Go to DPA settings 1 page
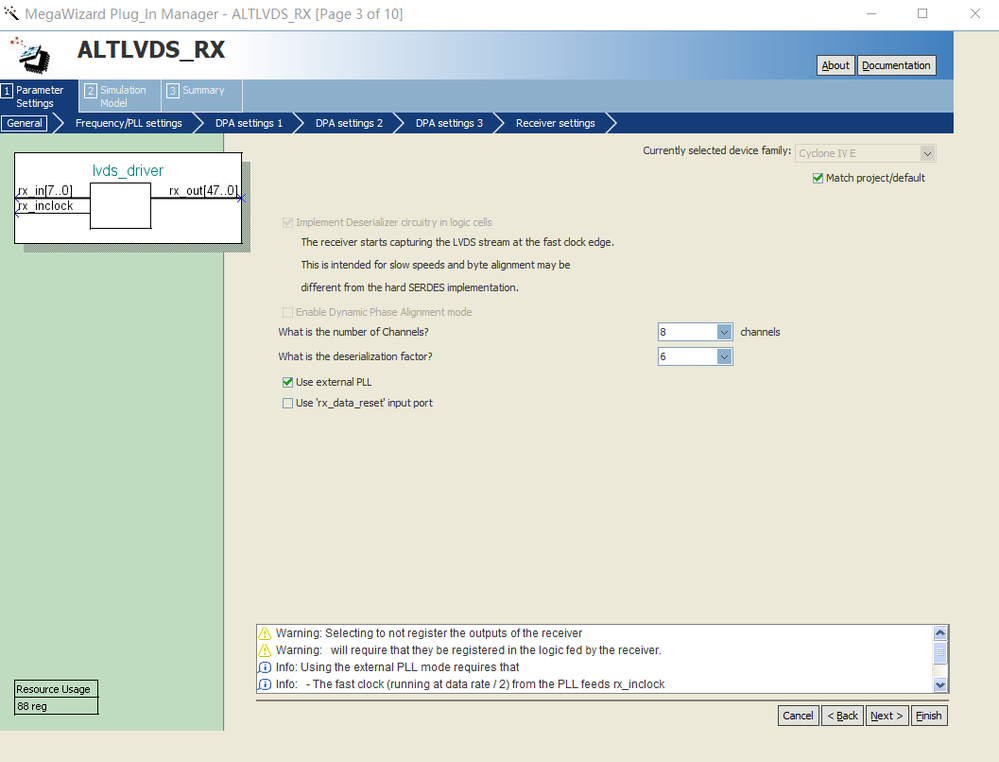This screenshot has height=762, width=999. click(248, 123)
